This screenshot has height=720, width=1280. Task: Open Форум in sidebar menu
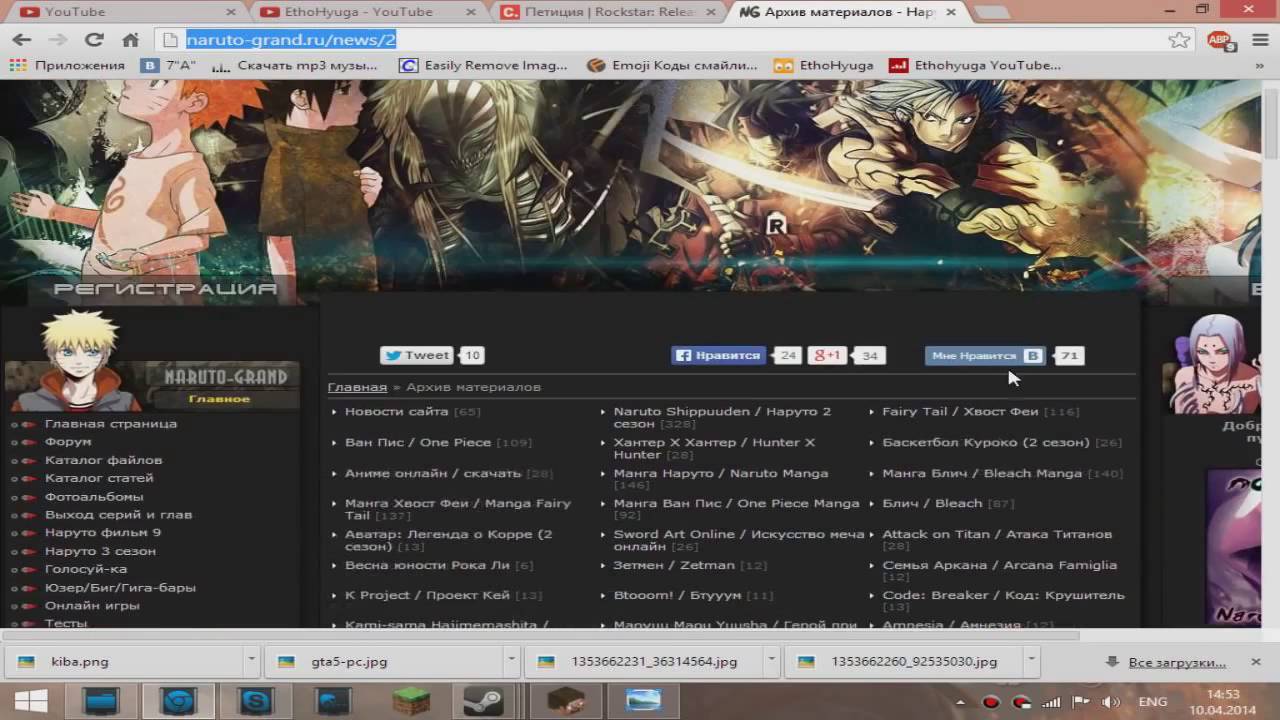pos(68,441)
